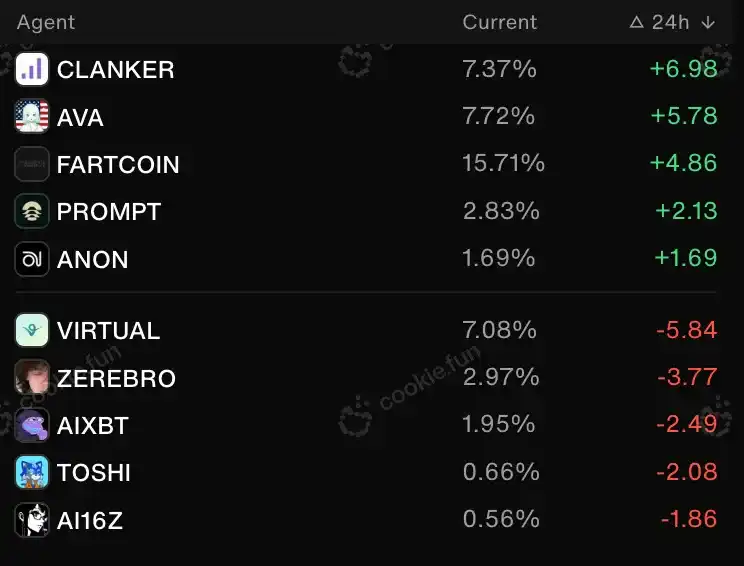Click the AI16Z avatar icon
This screenshot has width=744, height=566.
[x=32, y=520]
